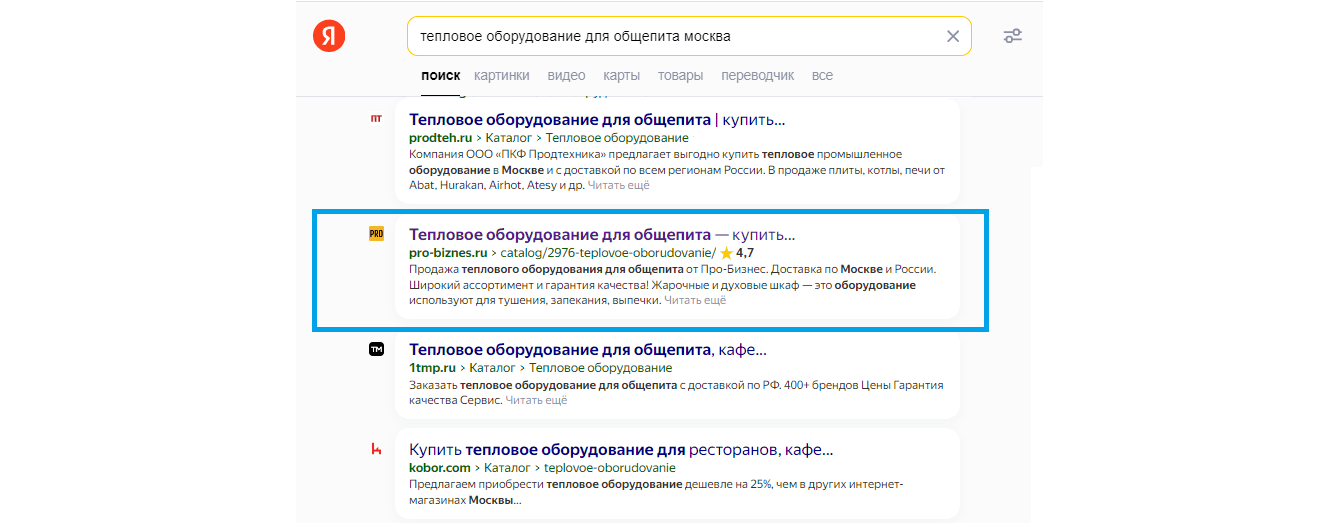1340x523 pixels.
Task: Clear the search query with the X icon
Action: [x=952, y=36]
